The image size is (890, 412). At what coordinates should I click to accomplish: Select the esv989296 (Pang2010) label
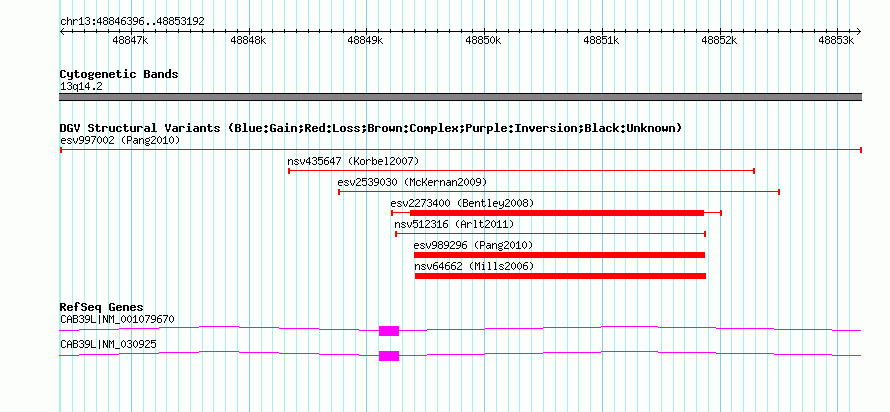473,245
